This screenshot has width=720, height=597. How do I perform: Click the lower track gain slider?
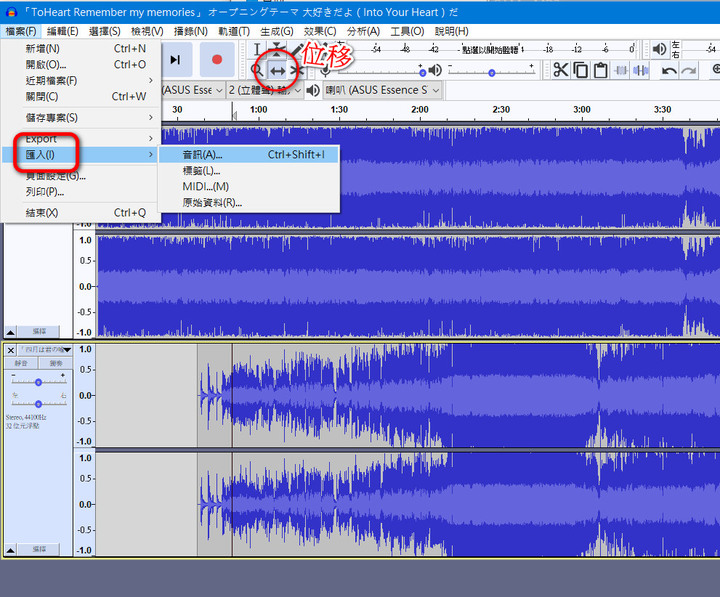(39, 382)
